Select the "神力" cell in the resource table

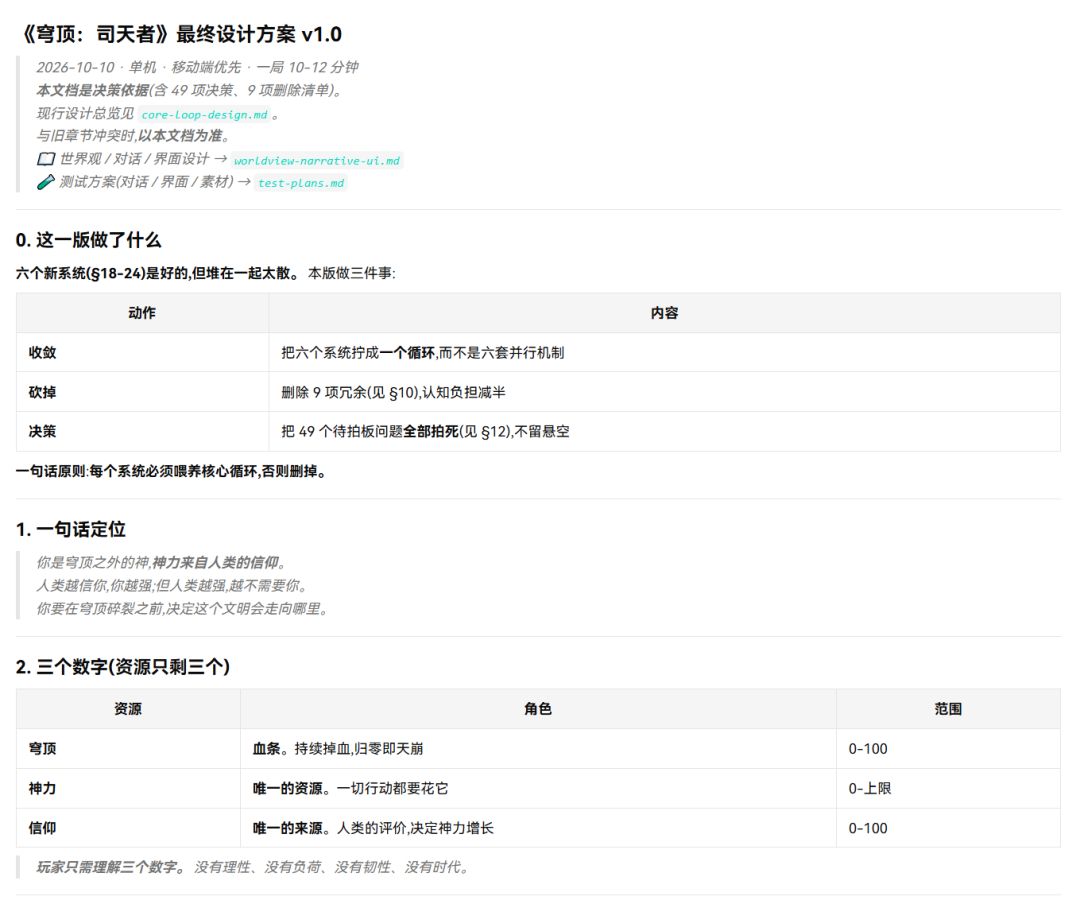pos(128,788)
